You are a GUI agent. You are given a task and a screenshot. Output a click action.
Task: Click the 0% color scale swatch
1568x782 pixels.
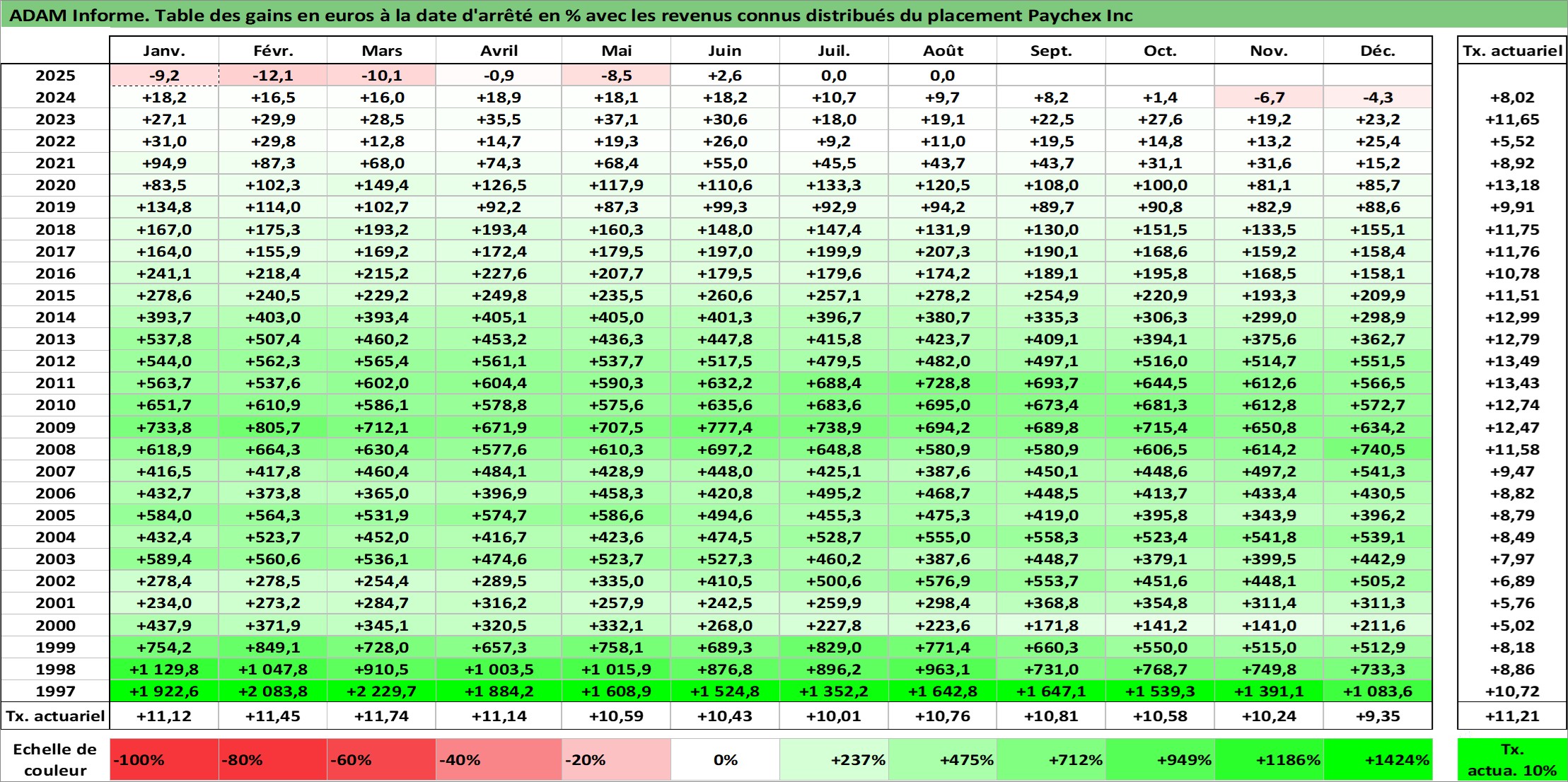(x=725, y=759)
